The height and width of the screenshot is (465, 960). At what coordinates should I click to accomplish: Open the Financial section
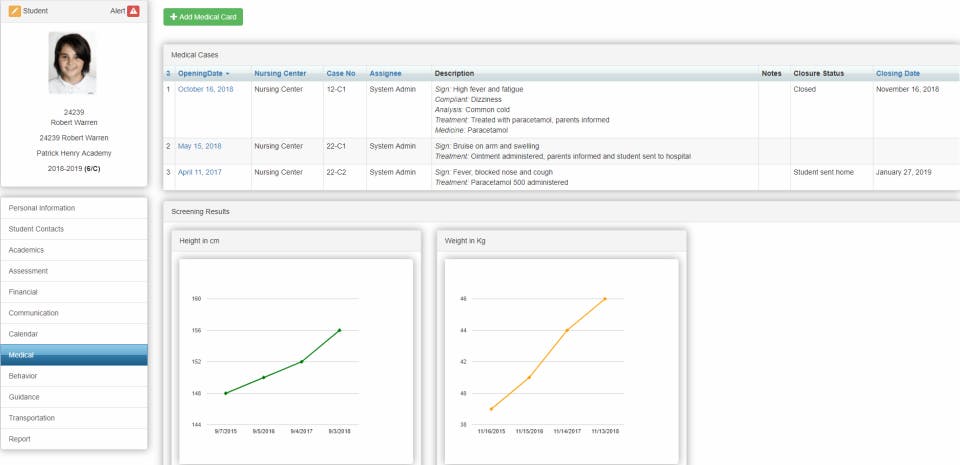[74, 292]
